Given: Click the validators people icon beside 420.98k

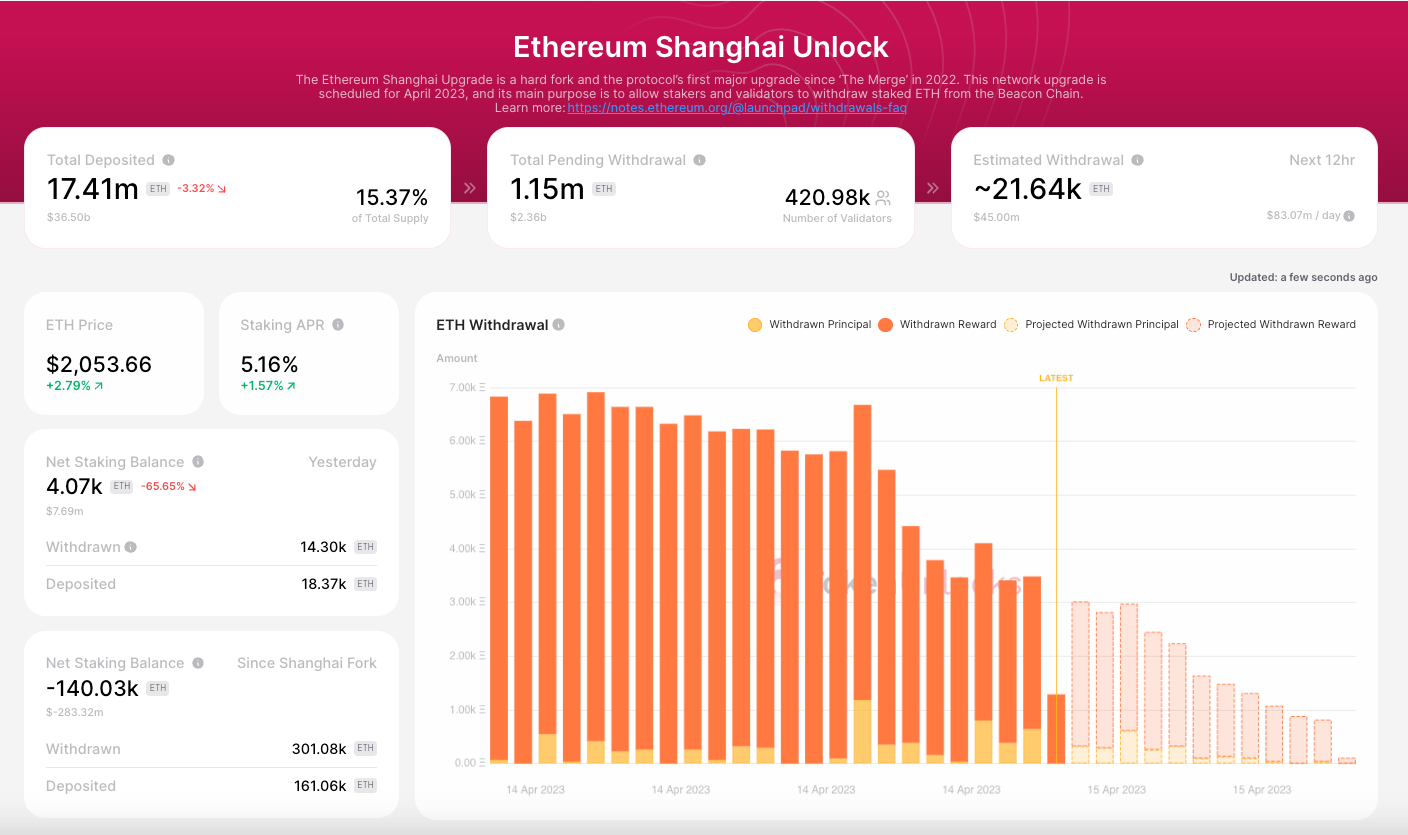Looking at the screenshot, I should pyautogui.click(x=883, y=198).
